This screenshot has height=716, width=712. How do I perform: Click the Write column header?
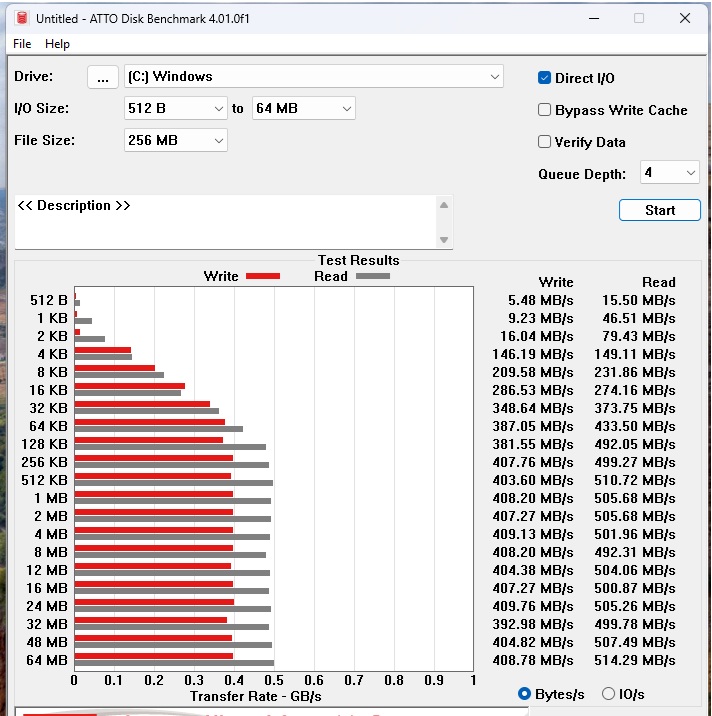pos(556,282)
